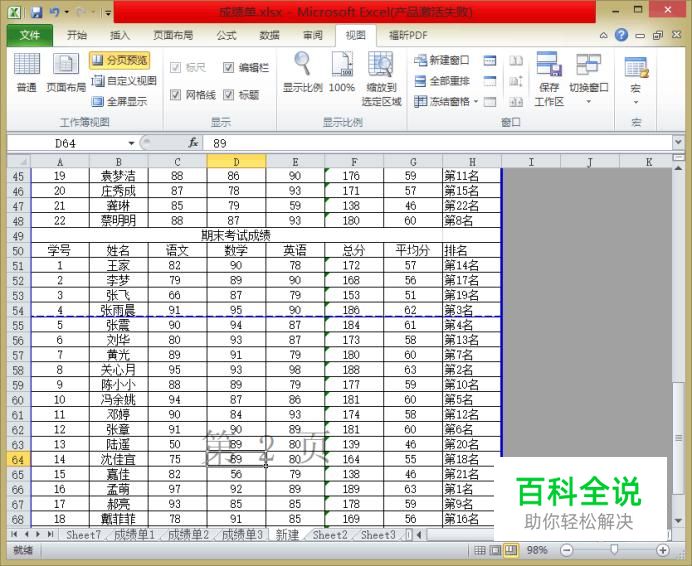Open Zoom (显示比例) dialog
692x566 pixels.
pos(302,72)
